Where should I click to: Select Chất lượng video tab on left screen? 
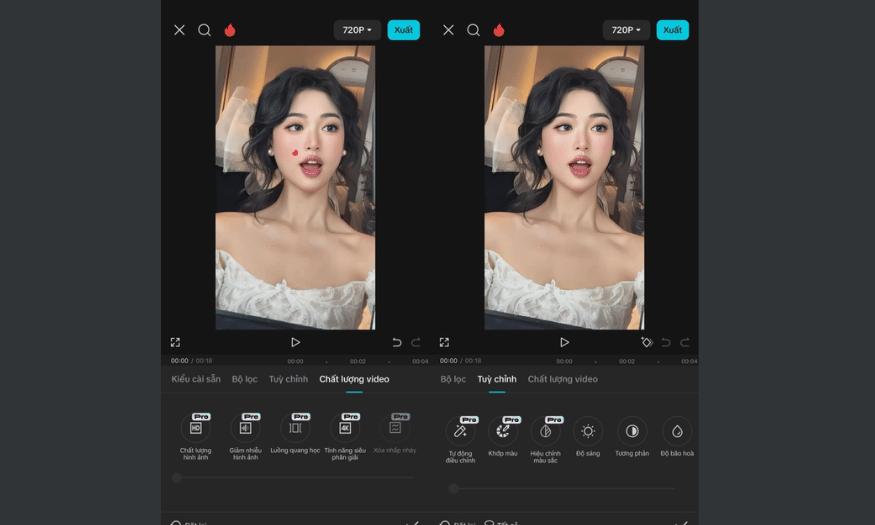click(x=354, y=379)
